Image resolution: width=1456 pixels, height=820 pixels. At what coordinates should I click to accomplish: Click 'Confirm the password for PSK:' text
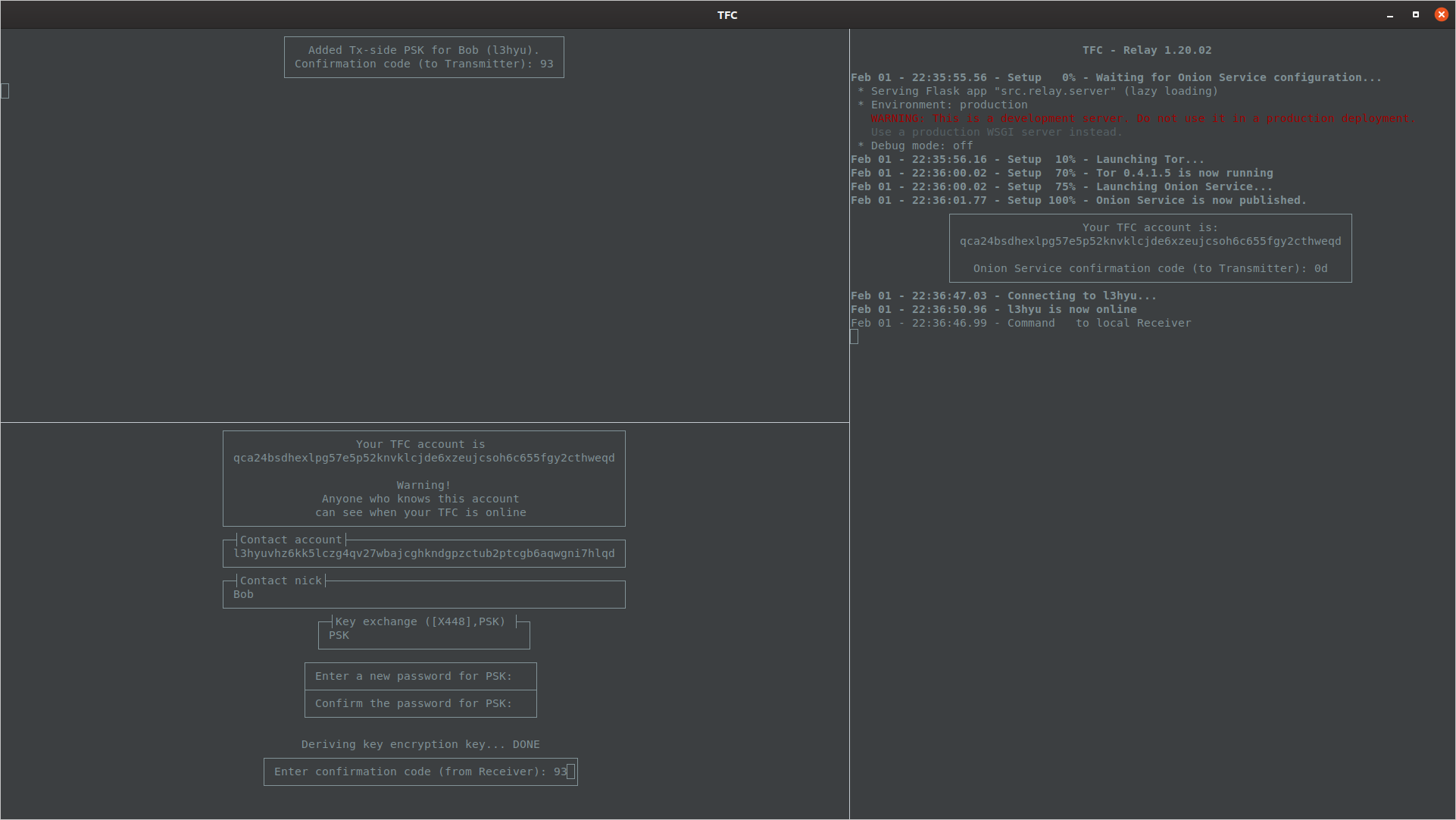[414, 703]
